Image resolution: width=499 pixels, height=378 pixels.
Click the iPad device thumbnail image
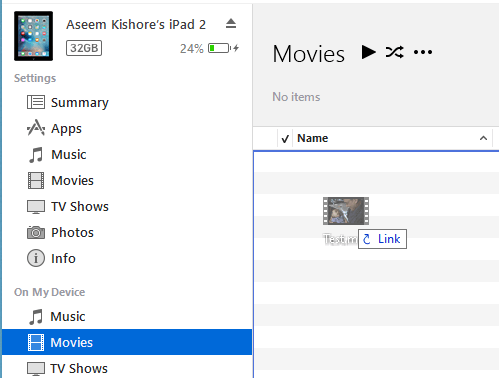pyautogui.click(x=33, y=36)
